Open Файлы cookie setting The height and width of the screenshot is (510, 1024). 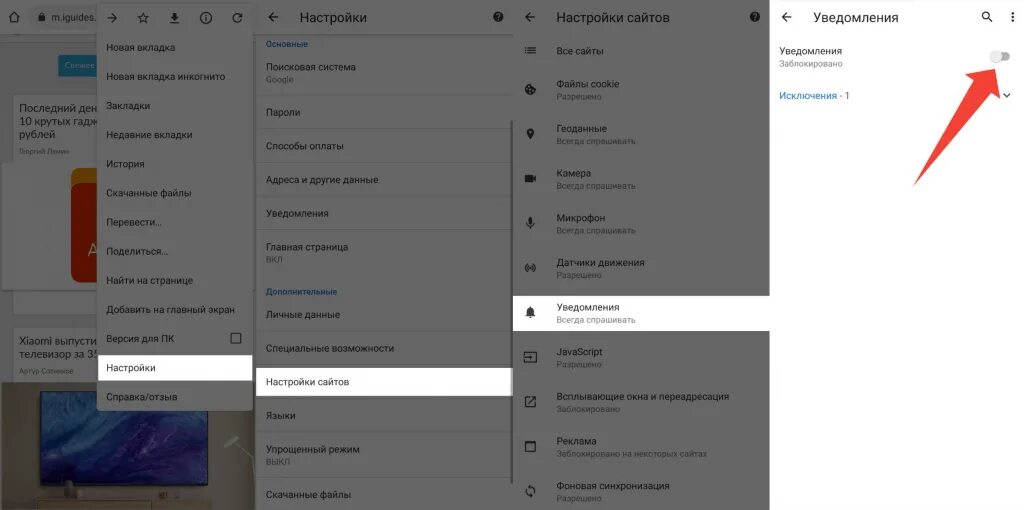(641, 89)
